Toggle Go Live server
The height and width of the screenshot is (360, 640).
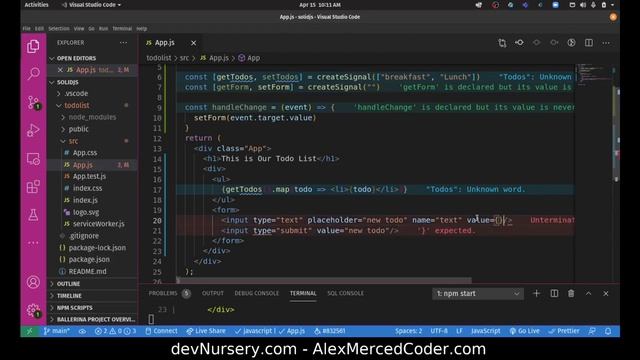pos(524,331)
